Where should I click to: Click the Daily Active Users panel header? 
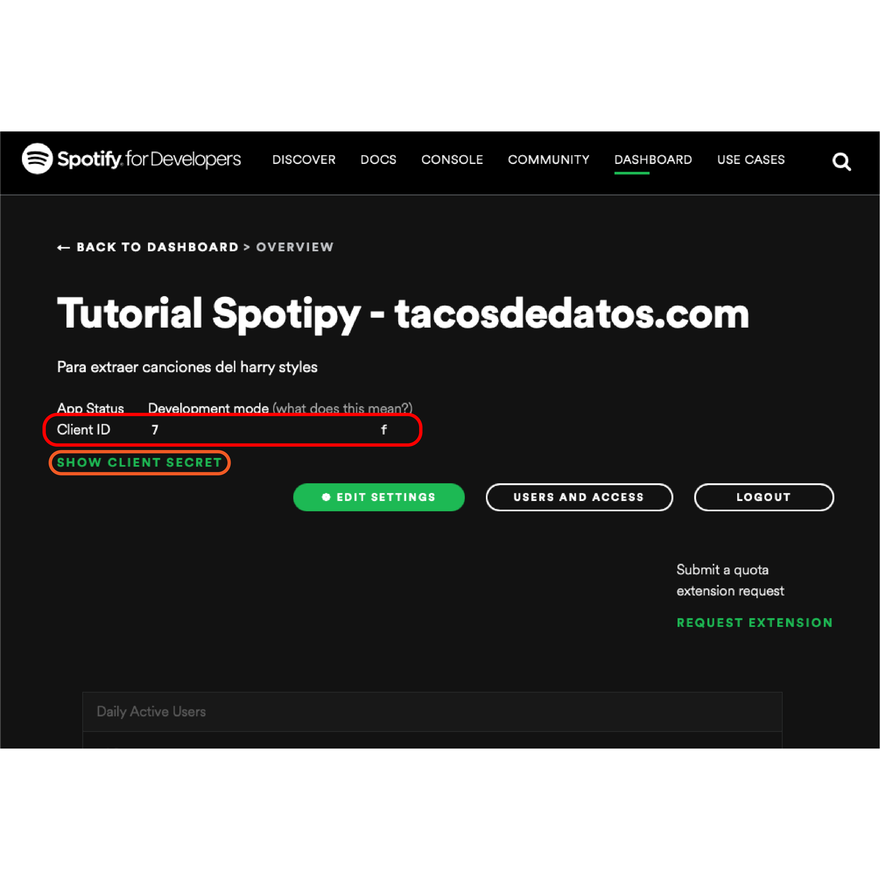click(x=432, y=712)
